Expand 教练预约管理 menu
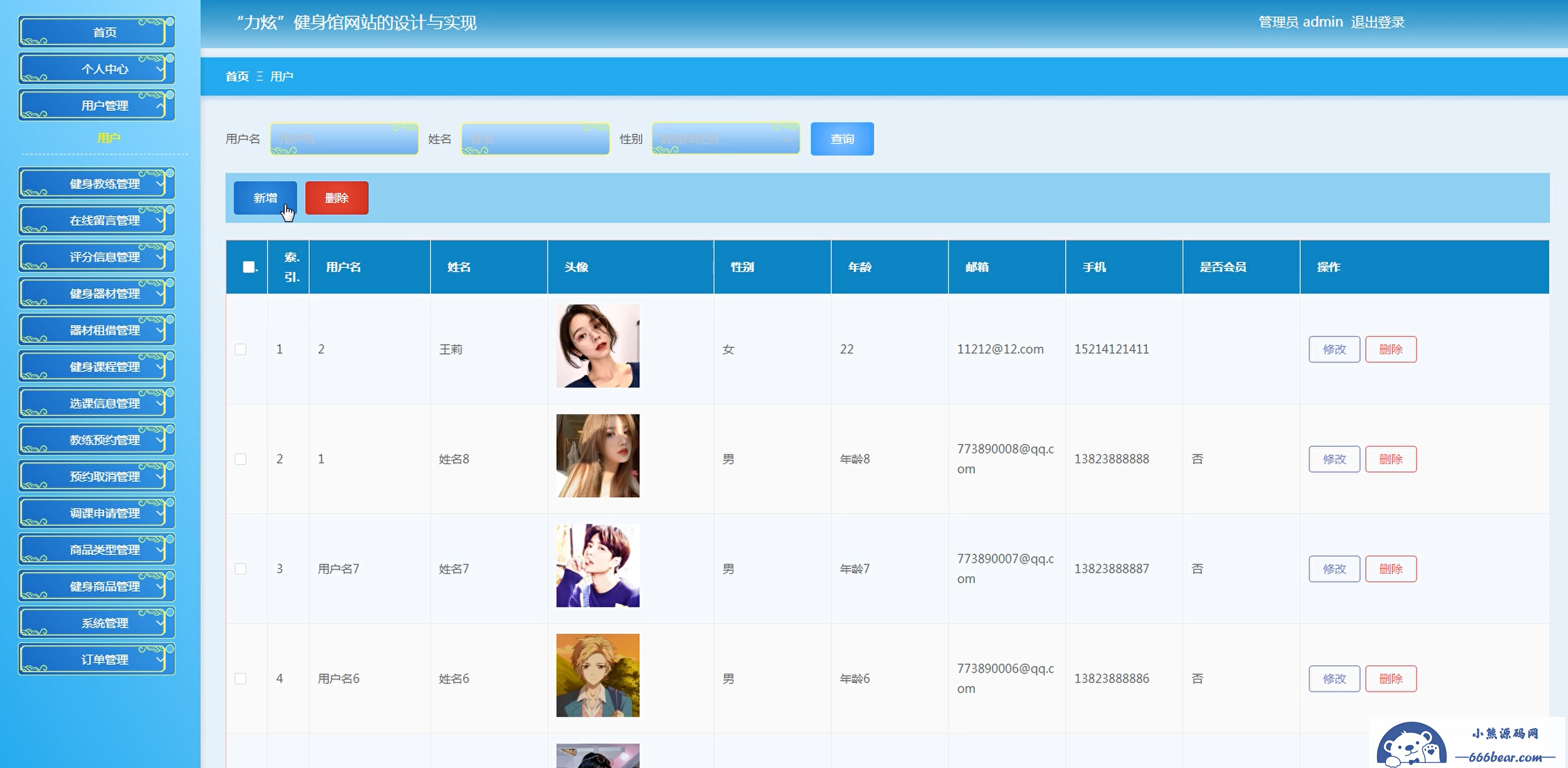 [97, 439]
